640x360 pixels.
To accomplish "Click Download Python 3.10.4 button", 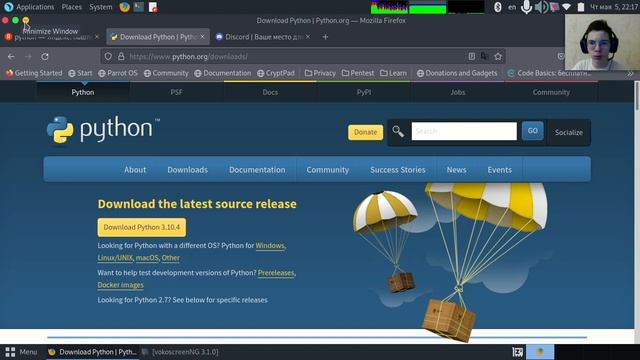I will click(x=142, y=227).
